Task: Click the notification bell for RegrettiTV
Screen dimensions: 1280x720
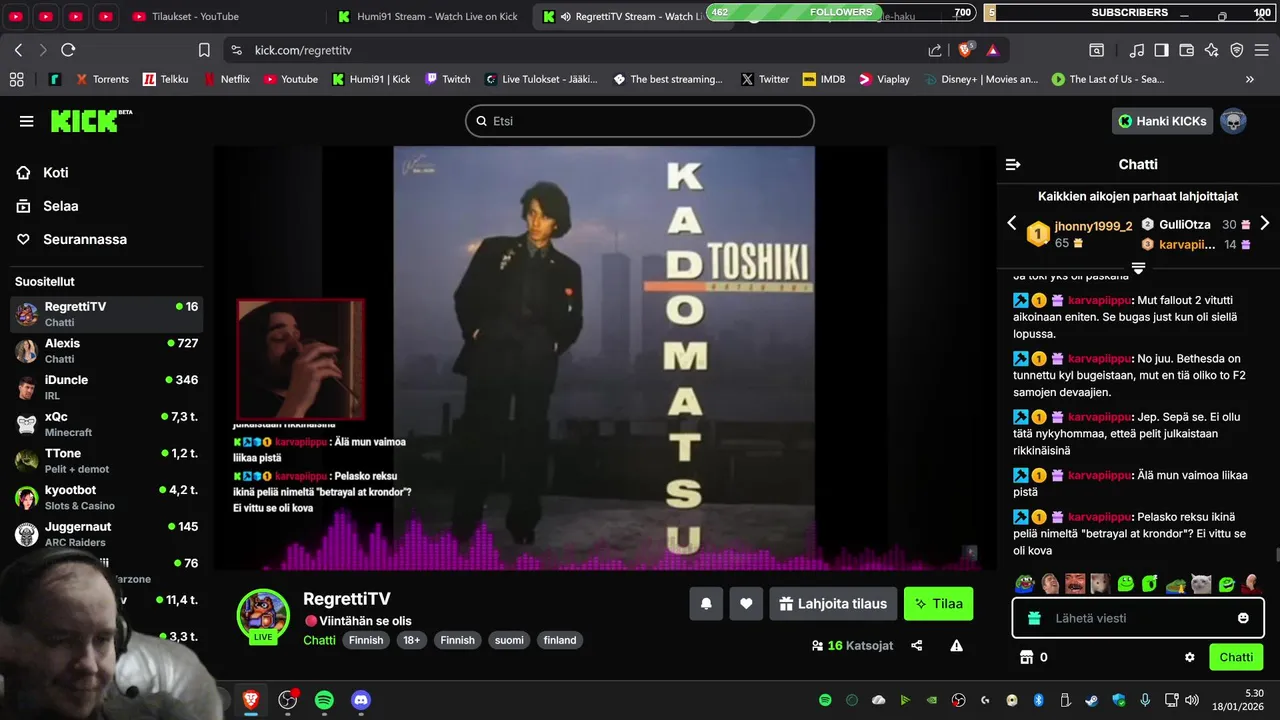Action: (x=706, y=604)
